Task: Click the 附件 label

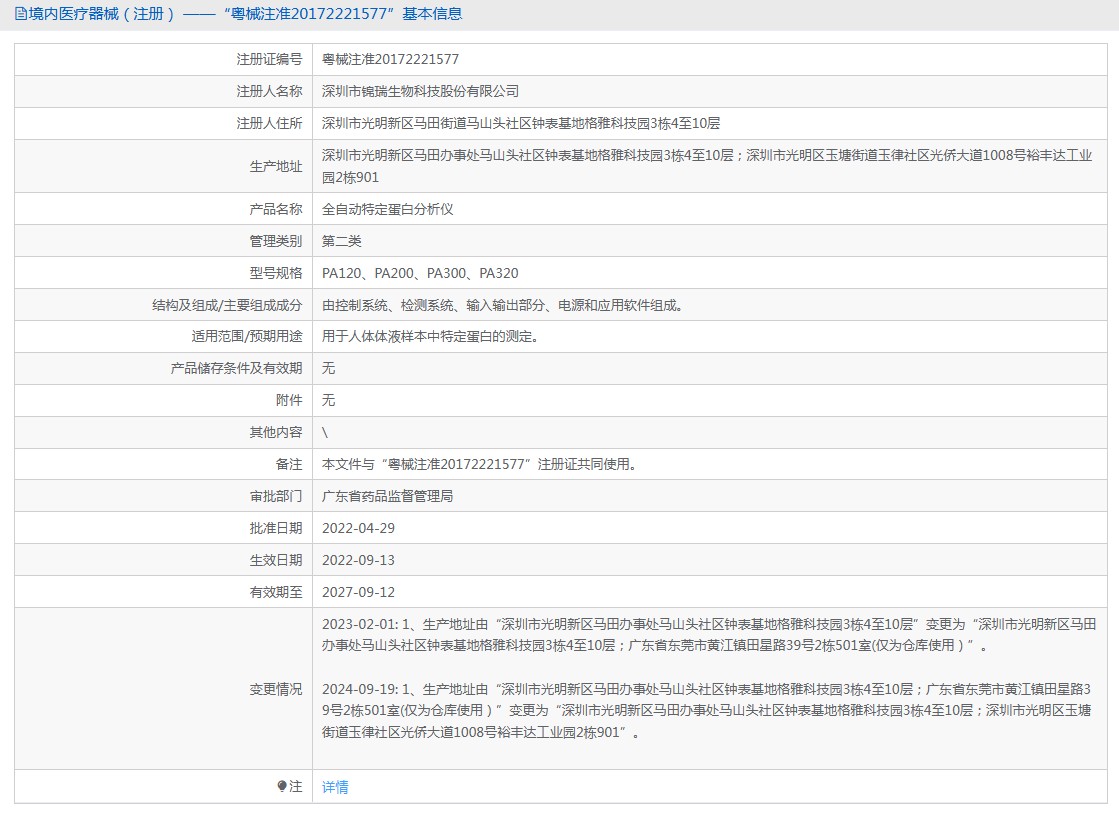Action: [x=289, y=400]
